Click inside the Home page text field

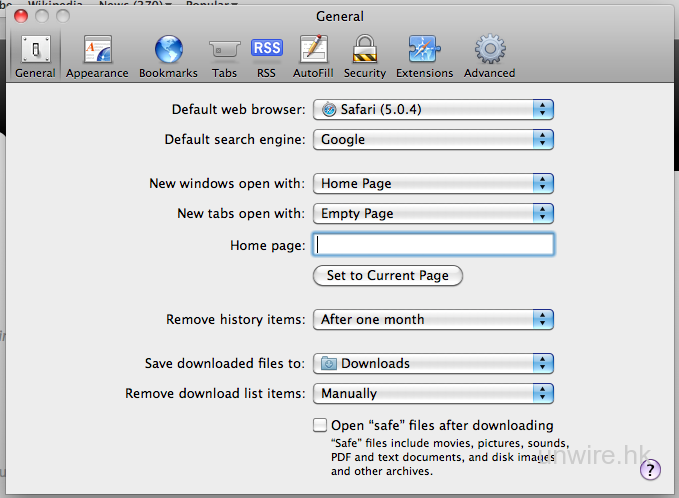[x=433, y=245]
